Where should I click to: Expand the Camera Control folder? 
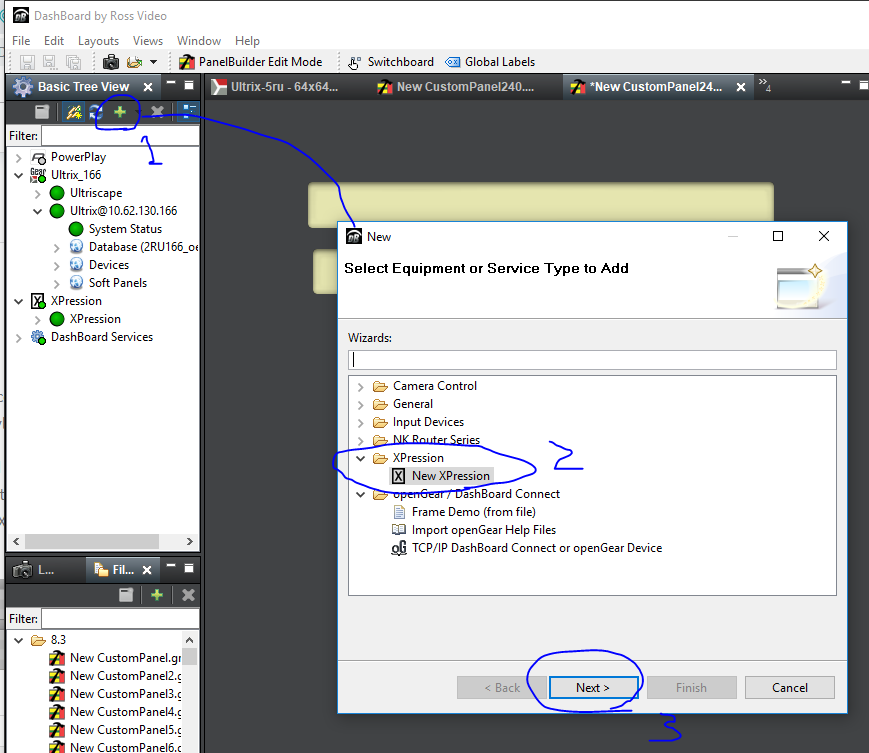click(x=361, y=386)
